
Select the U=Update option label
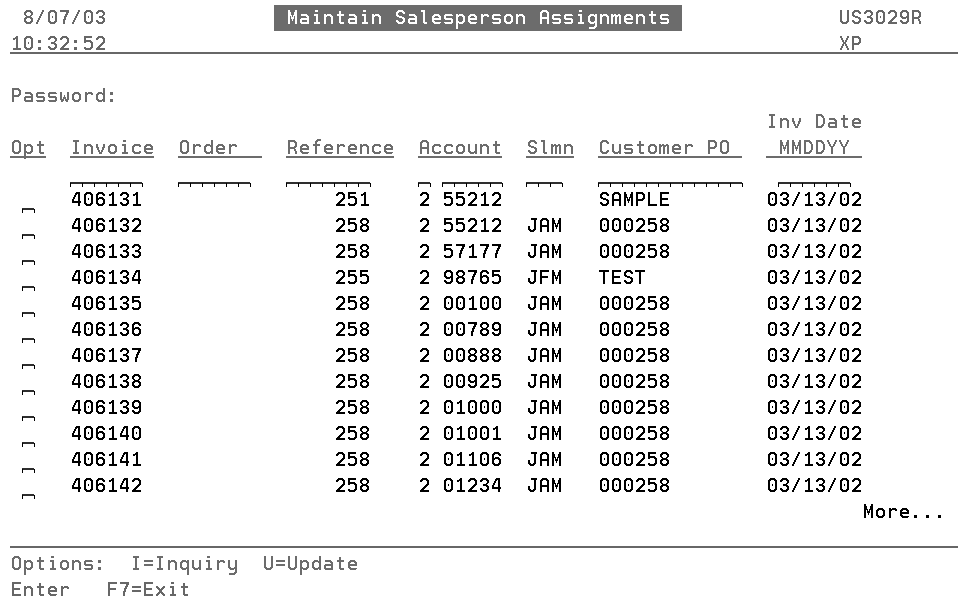[x=310, y=564]
